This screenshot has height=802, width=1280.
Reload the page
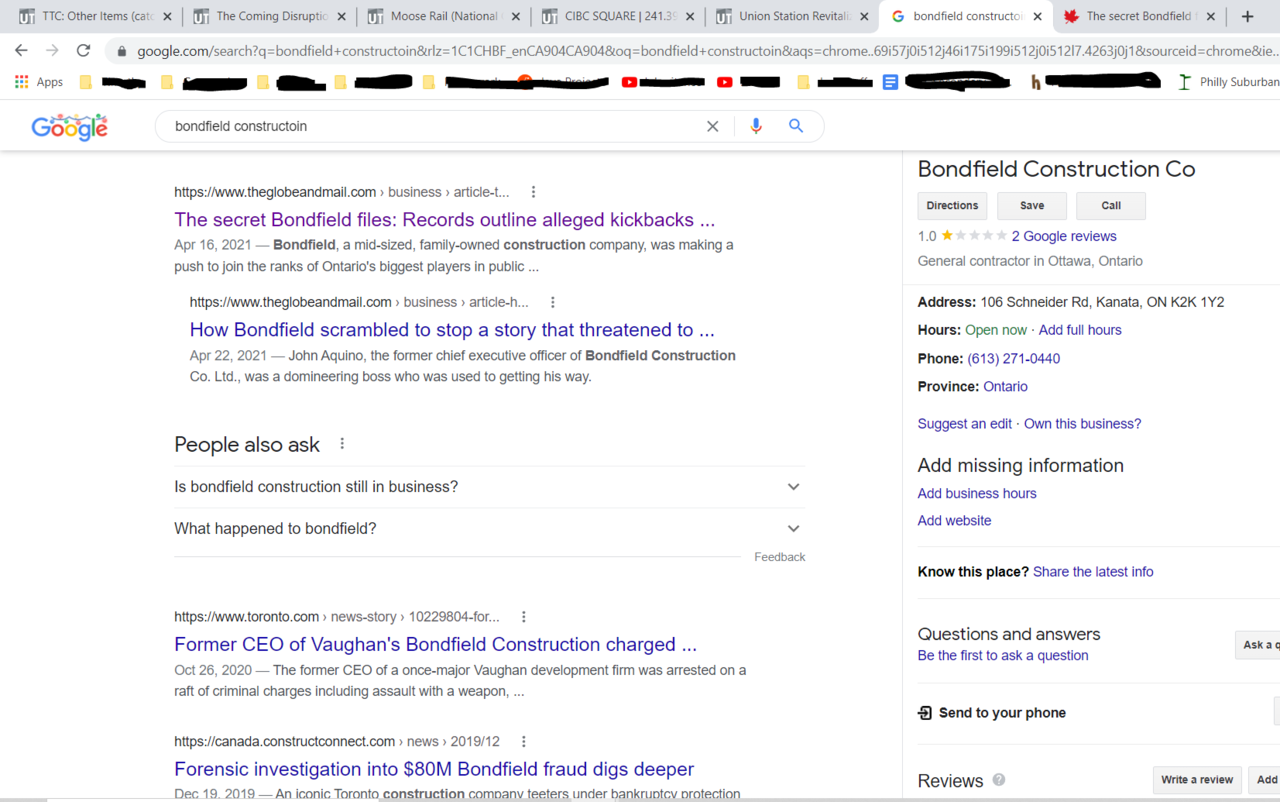pyautogui.click(x=83, y=50)
